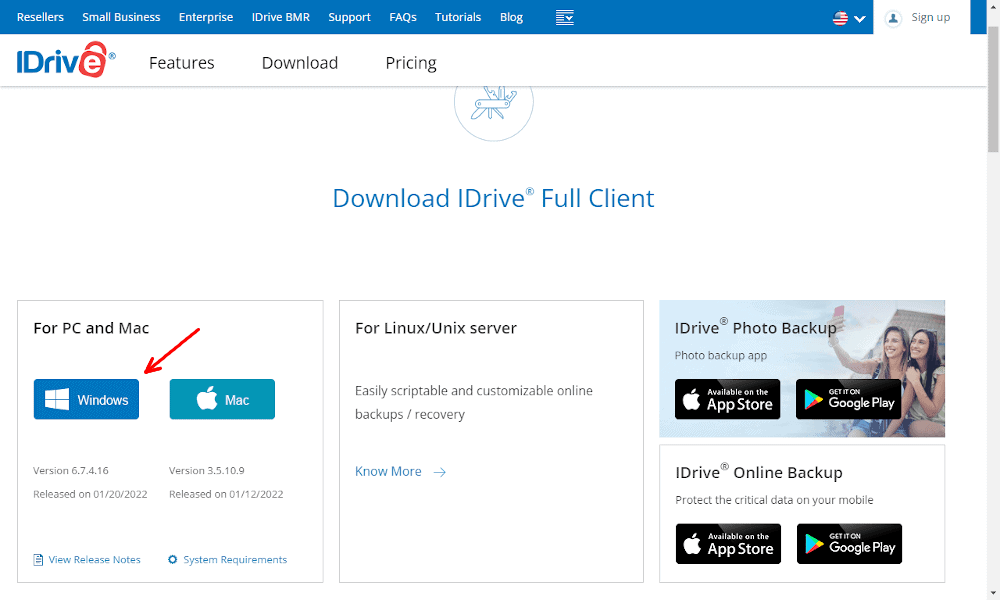1000x600 pixels.
Task: Open the Enterprise menu item
Action: click(x=206, y=17)
